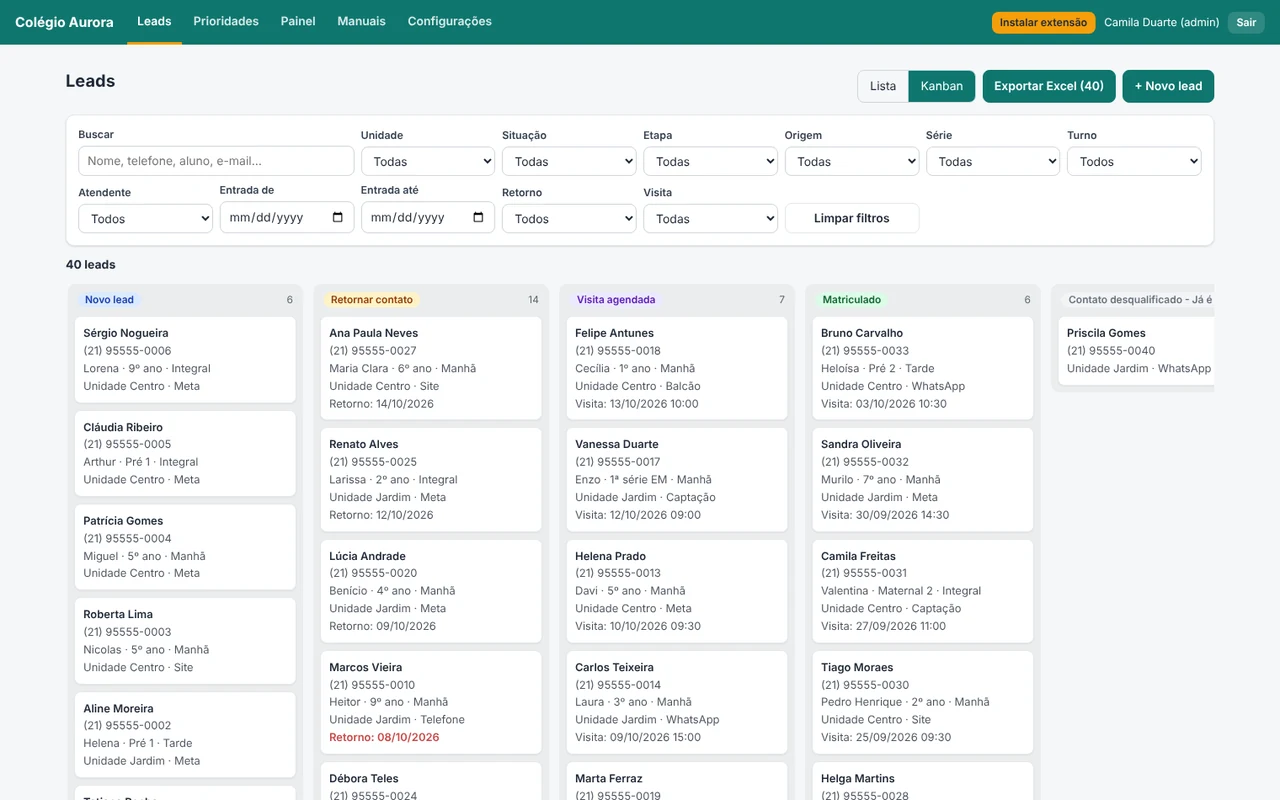
Task: Open Marcos Vieira lead card
Action: coord(431,702)
